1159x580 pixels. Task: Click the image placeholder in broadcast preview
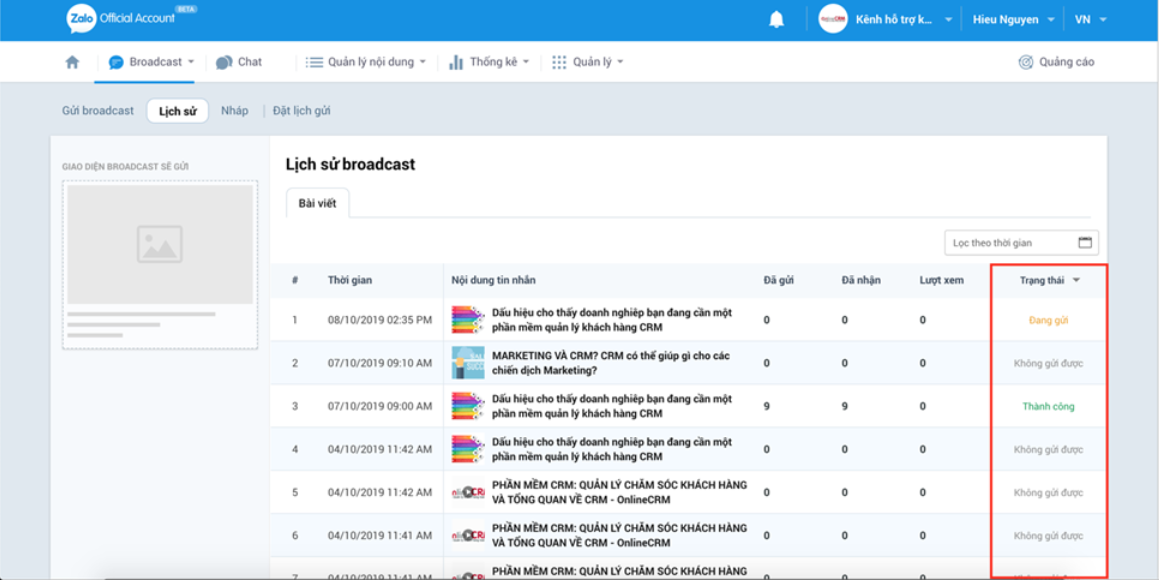click(160, 245)
